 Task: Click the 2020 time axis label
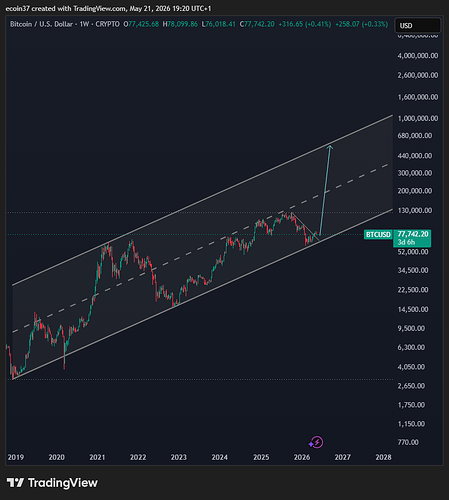point(56,457)
